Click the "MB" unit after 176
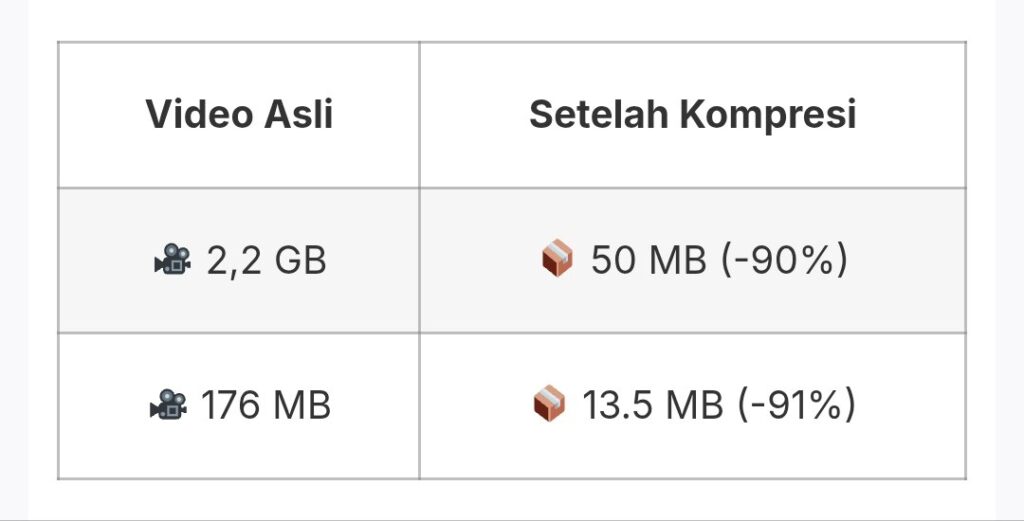1024x521 pixels. [x=301, y=406]
